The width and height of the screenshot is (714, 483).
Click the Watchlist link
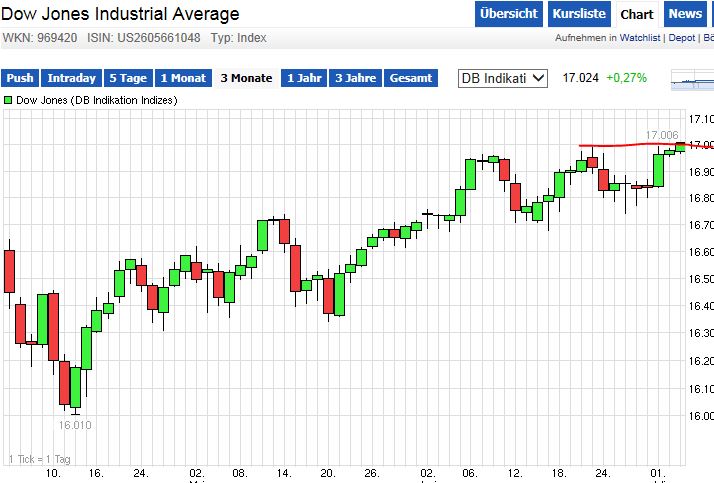[640, 38]
